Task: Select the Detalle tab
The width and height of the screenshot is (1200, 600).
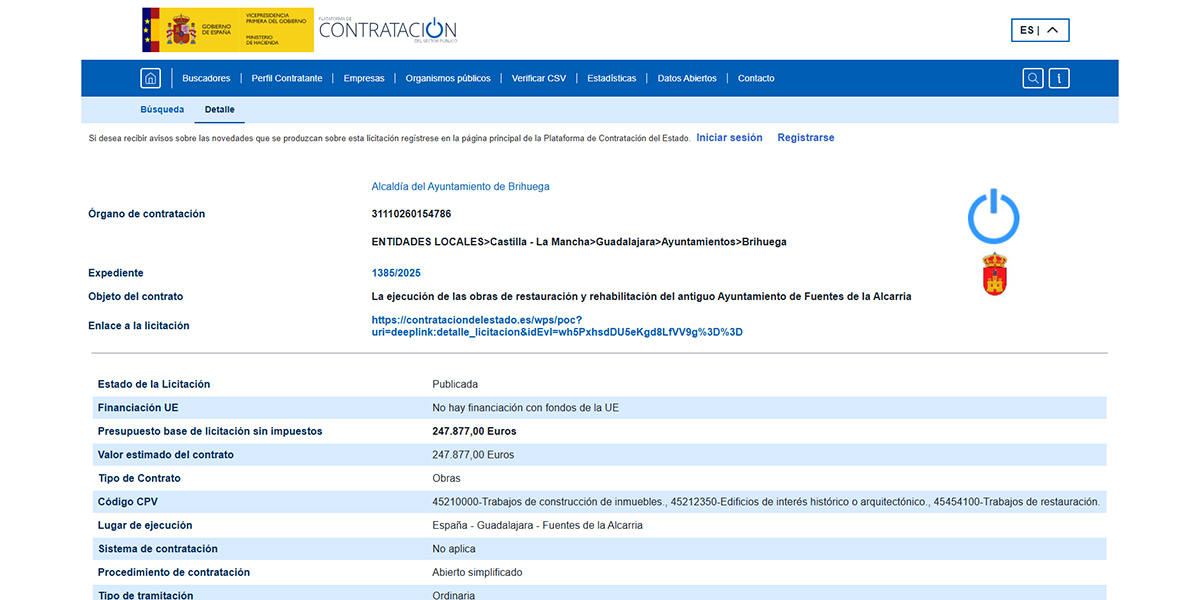Action: click(x=219, y=109)
